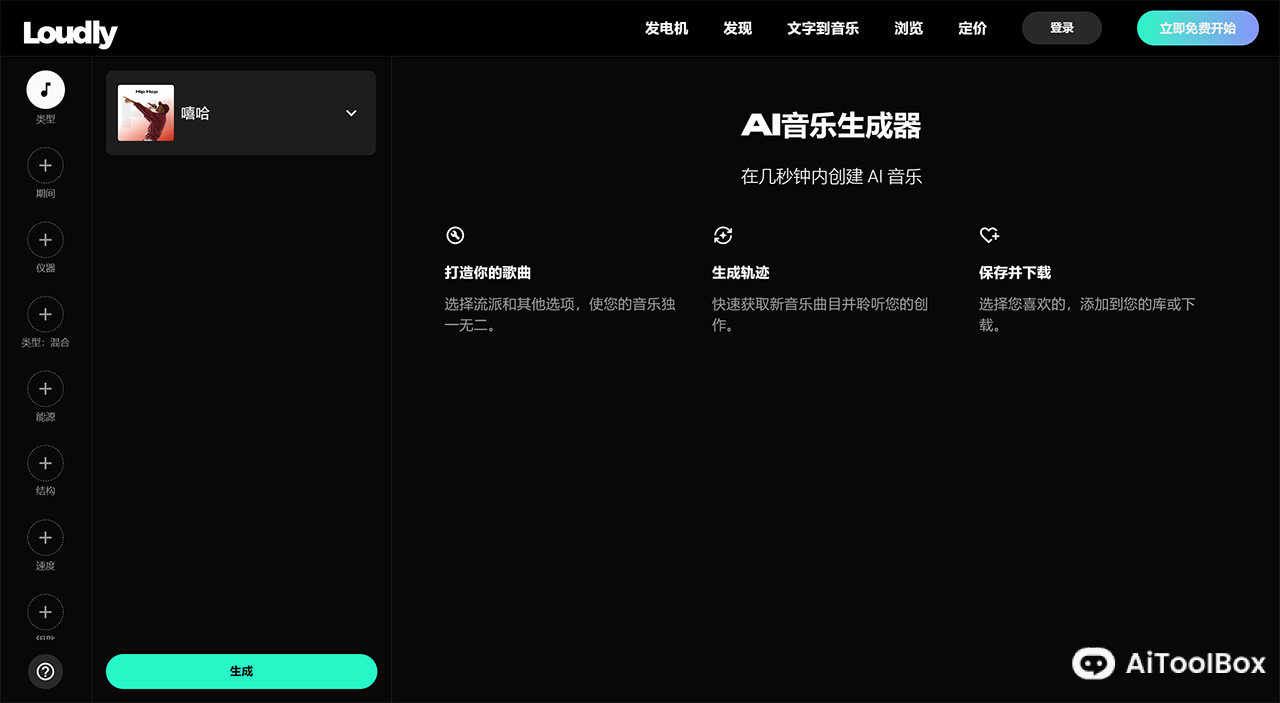
Task: Click the Hip Hop genre thumbnail
Action: 146,113
